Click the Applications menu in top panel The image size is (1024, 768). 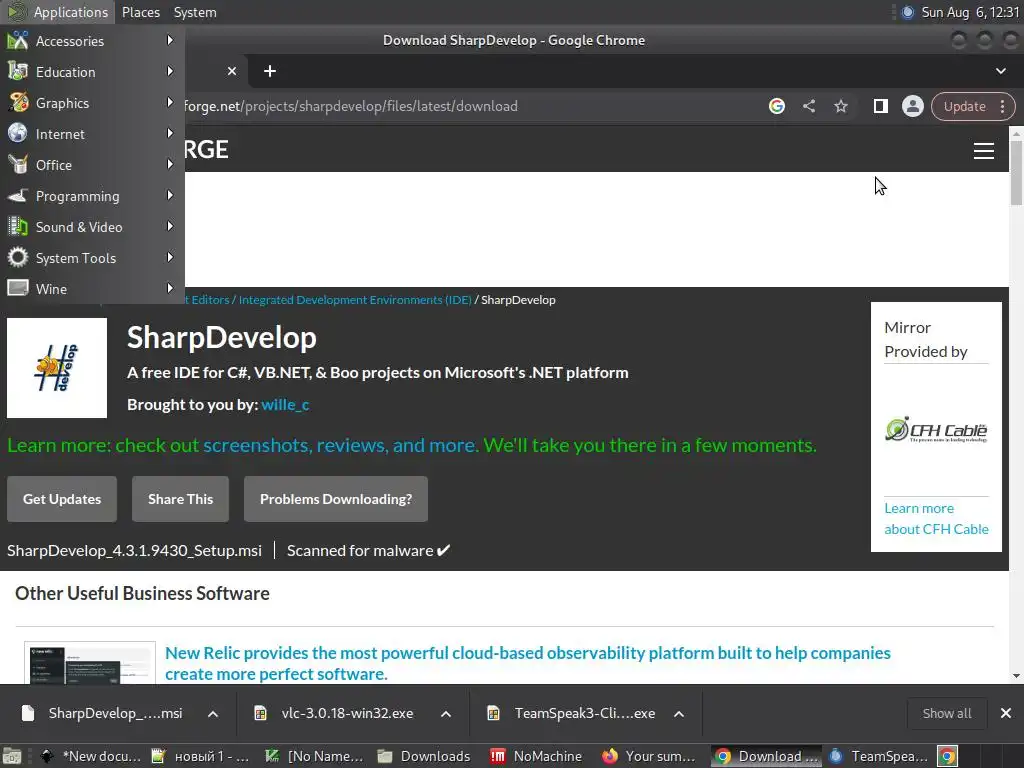tap(57, 12)
